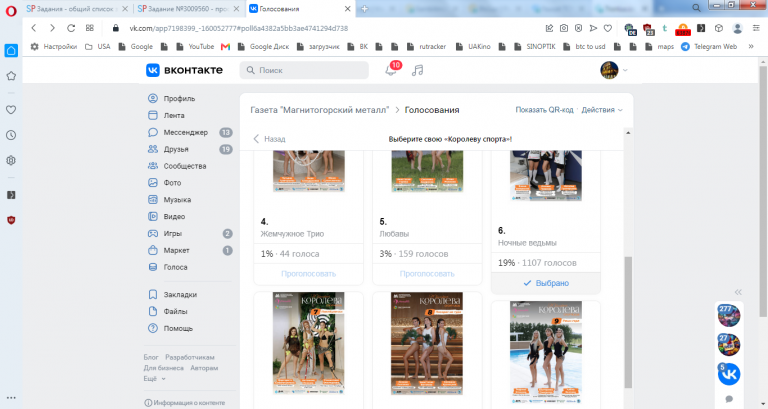Viewport: 768px width, 409px height.
Task: Open poster thumbnail number 9
Action: pos(546,353)
